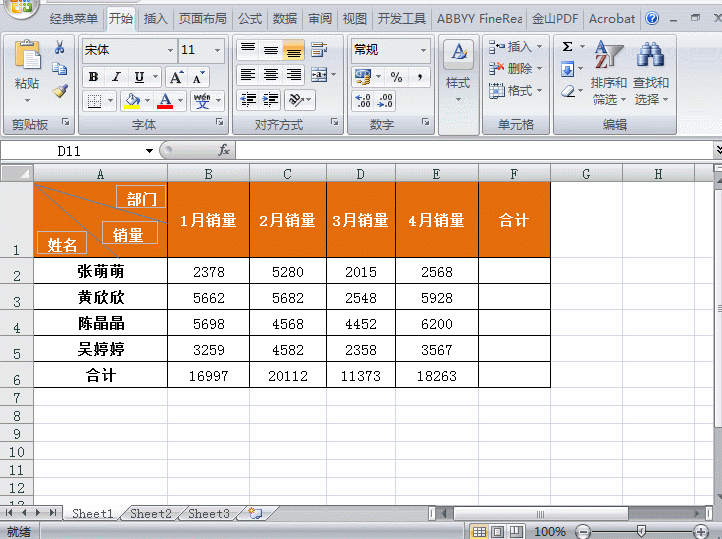Switch to the Sheet2 worksheet tab

click(150, 513)
